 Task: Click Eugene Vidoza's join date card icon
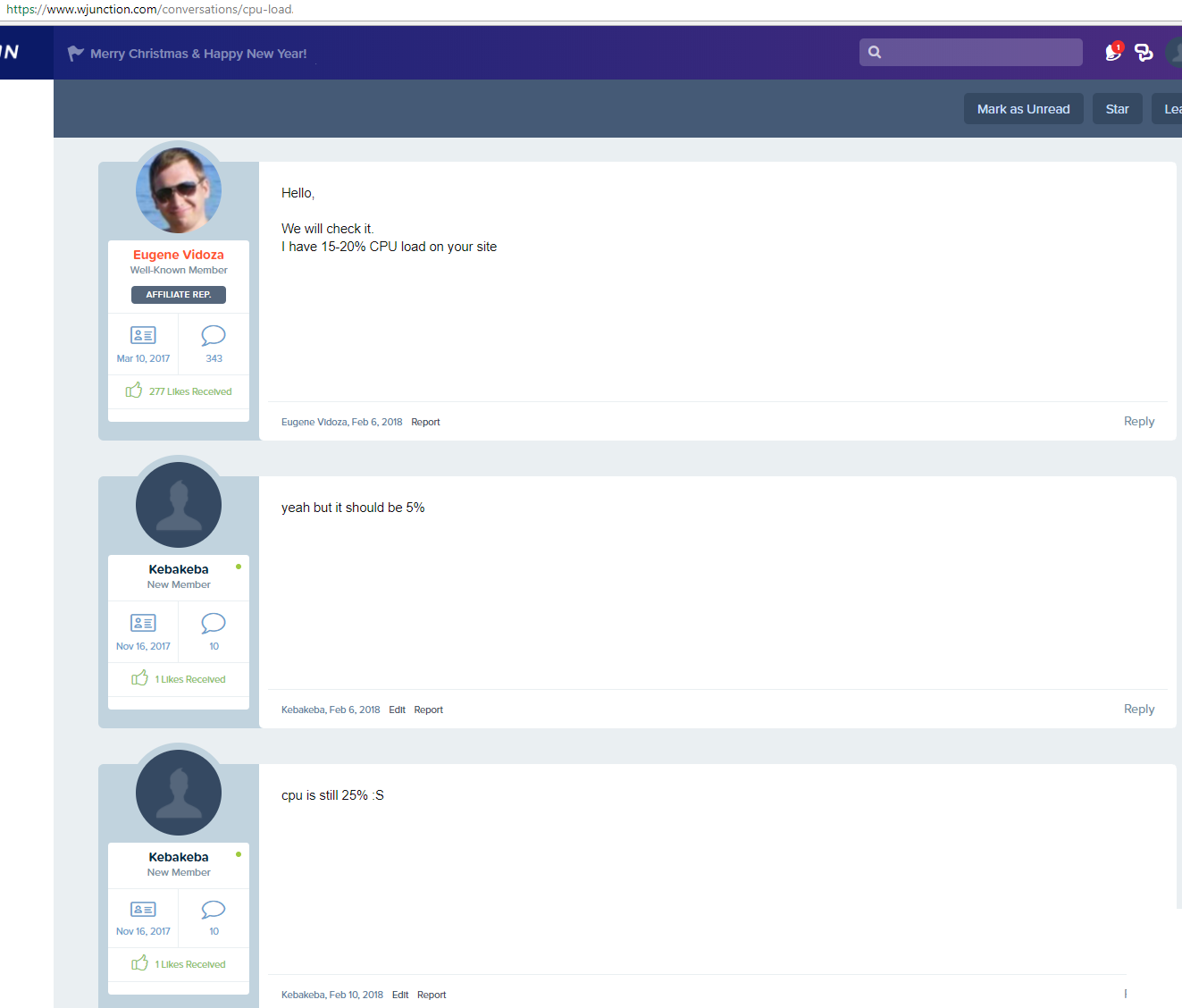click(143, 335)
